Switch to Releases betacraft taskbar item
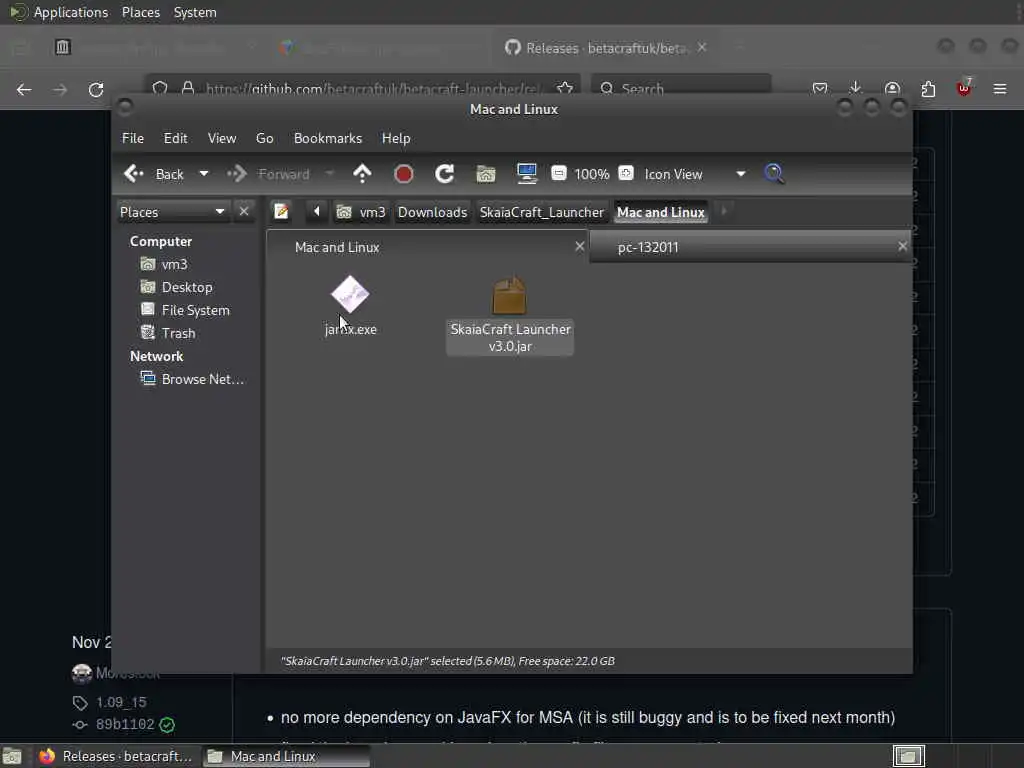The width and height of the screenshot is (1024, 768). (x=116, y=756)
